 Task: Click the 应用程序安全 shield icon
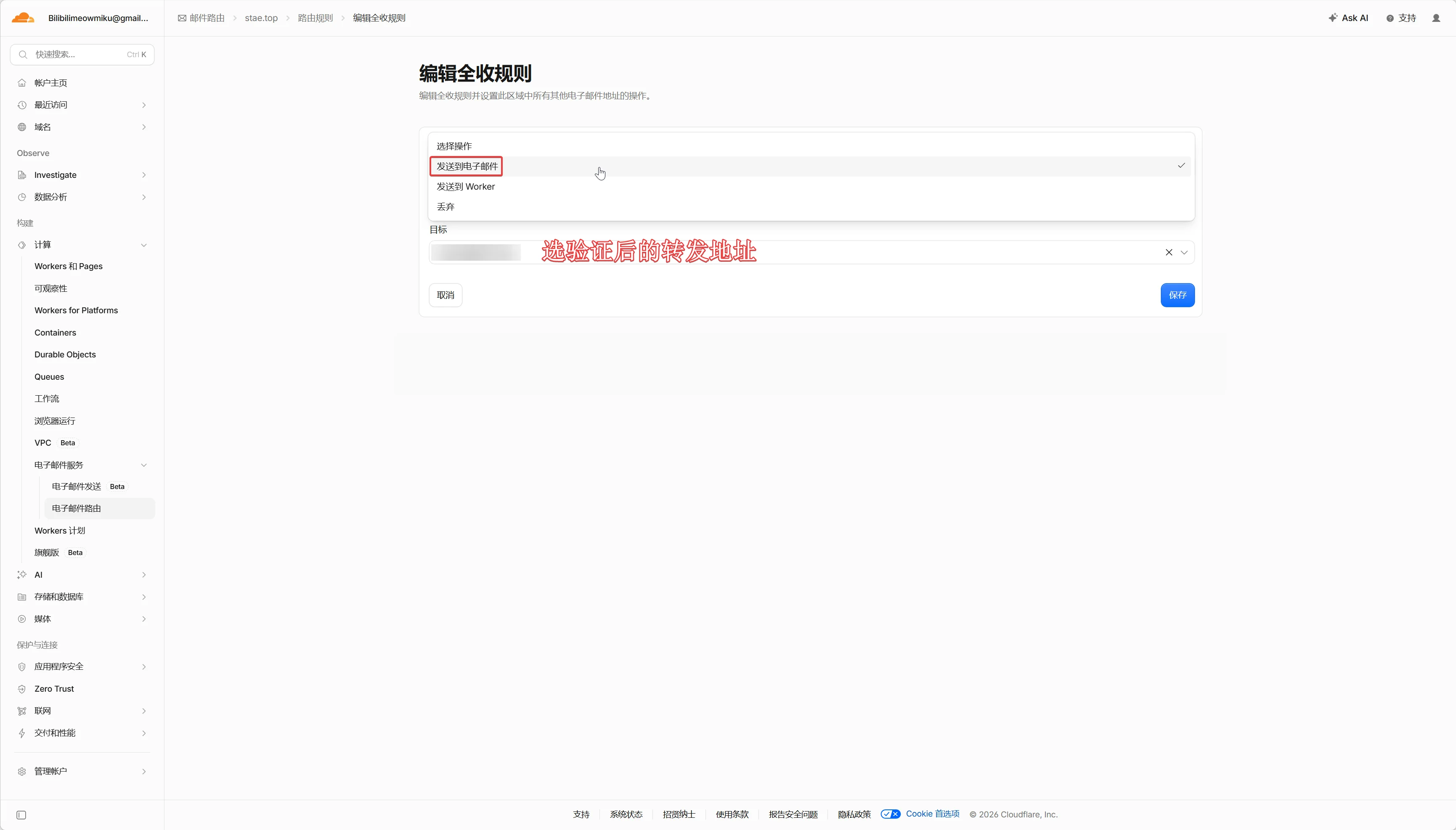(x=22, y=667)
